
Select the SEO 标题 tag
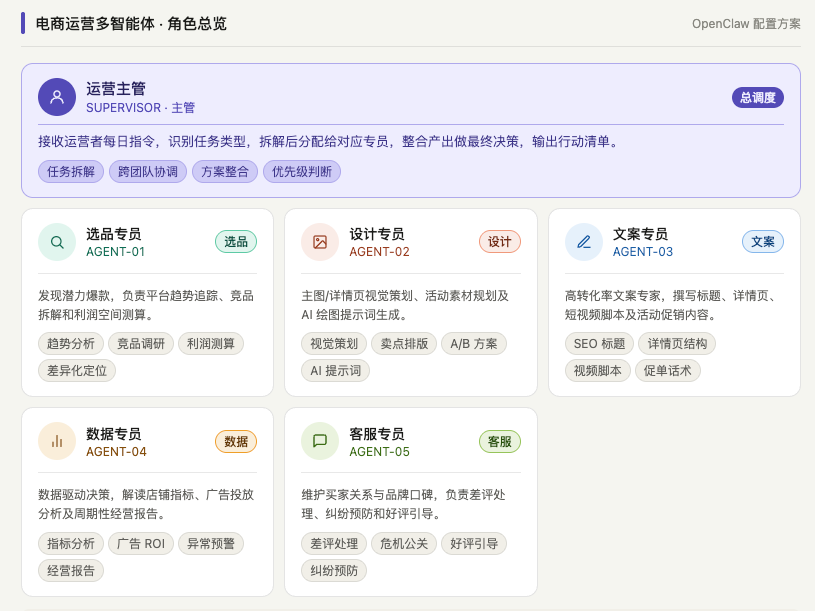tap(599, 344)
